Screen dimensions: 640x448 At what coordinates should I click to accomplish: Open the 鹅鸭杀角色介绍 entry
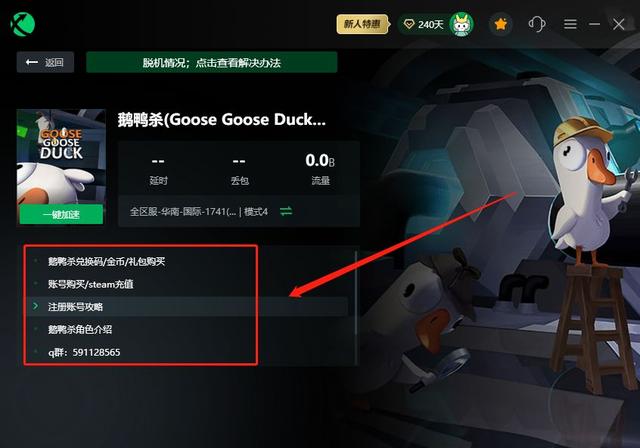tap(80, 329)
